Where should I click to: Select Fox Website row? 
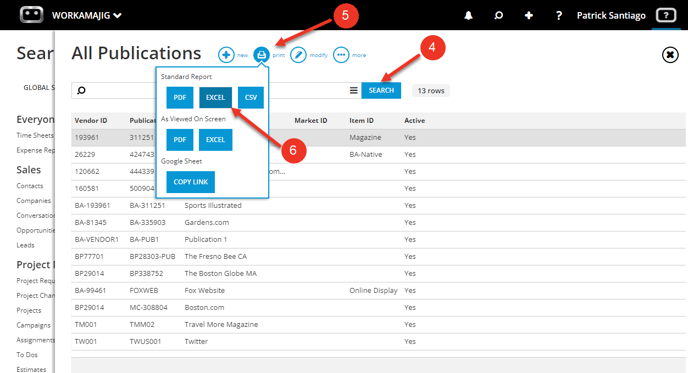coord(378,291)
